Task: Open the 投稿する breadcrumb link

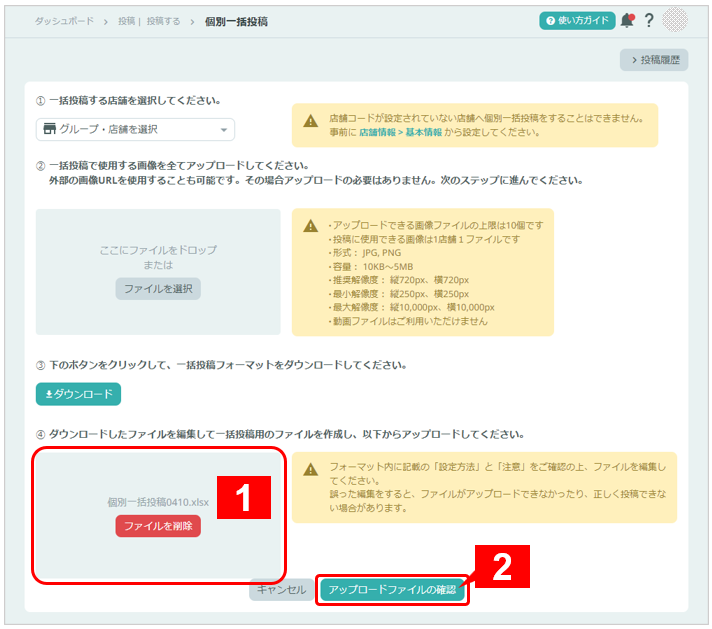Action: pos(163,21)
